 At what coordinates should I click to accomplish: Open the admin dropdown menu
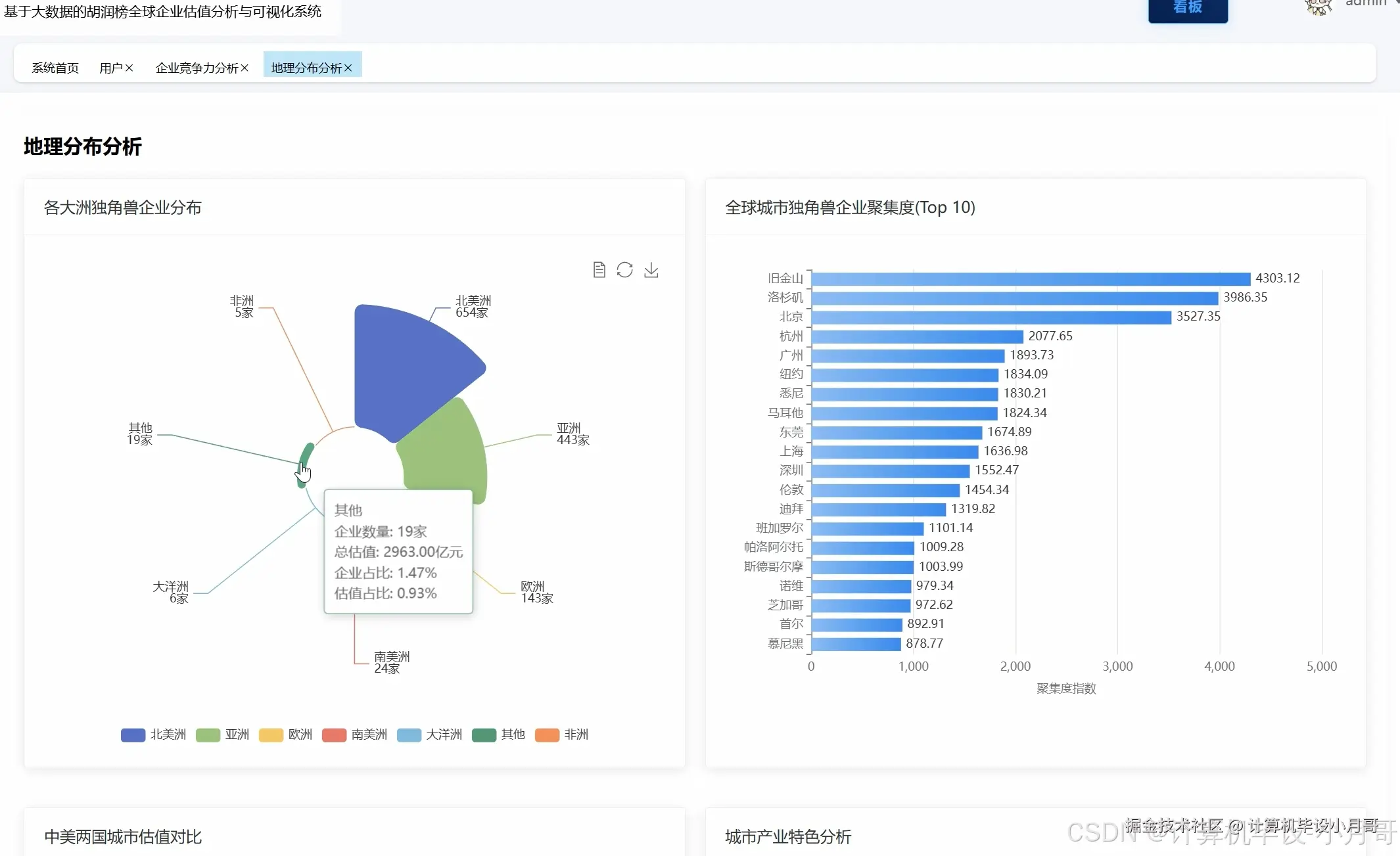[1367, 5]
